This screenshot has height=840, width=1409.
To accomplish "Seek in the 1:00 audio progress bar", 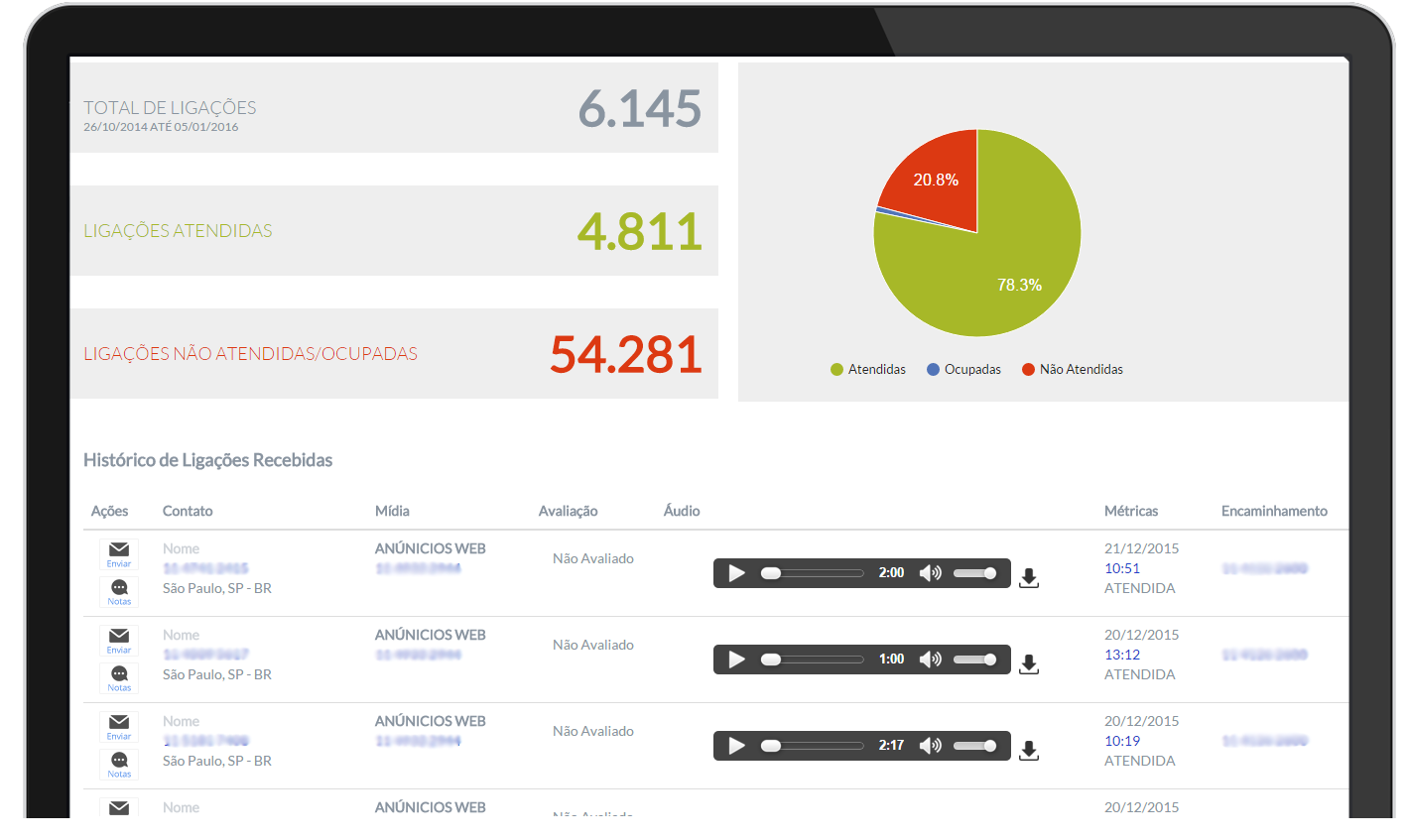I will [x=813, y=660].
